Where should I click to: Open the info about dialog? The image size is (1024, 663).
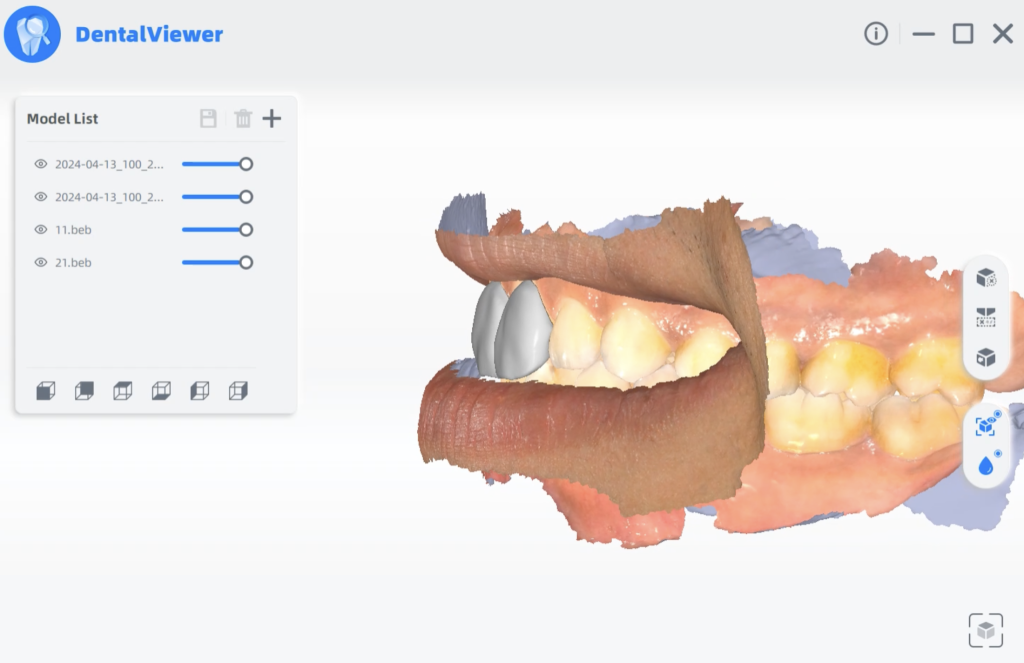click(x=876, y=33)
